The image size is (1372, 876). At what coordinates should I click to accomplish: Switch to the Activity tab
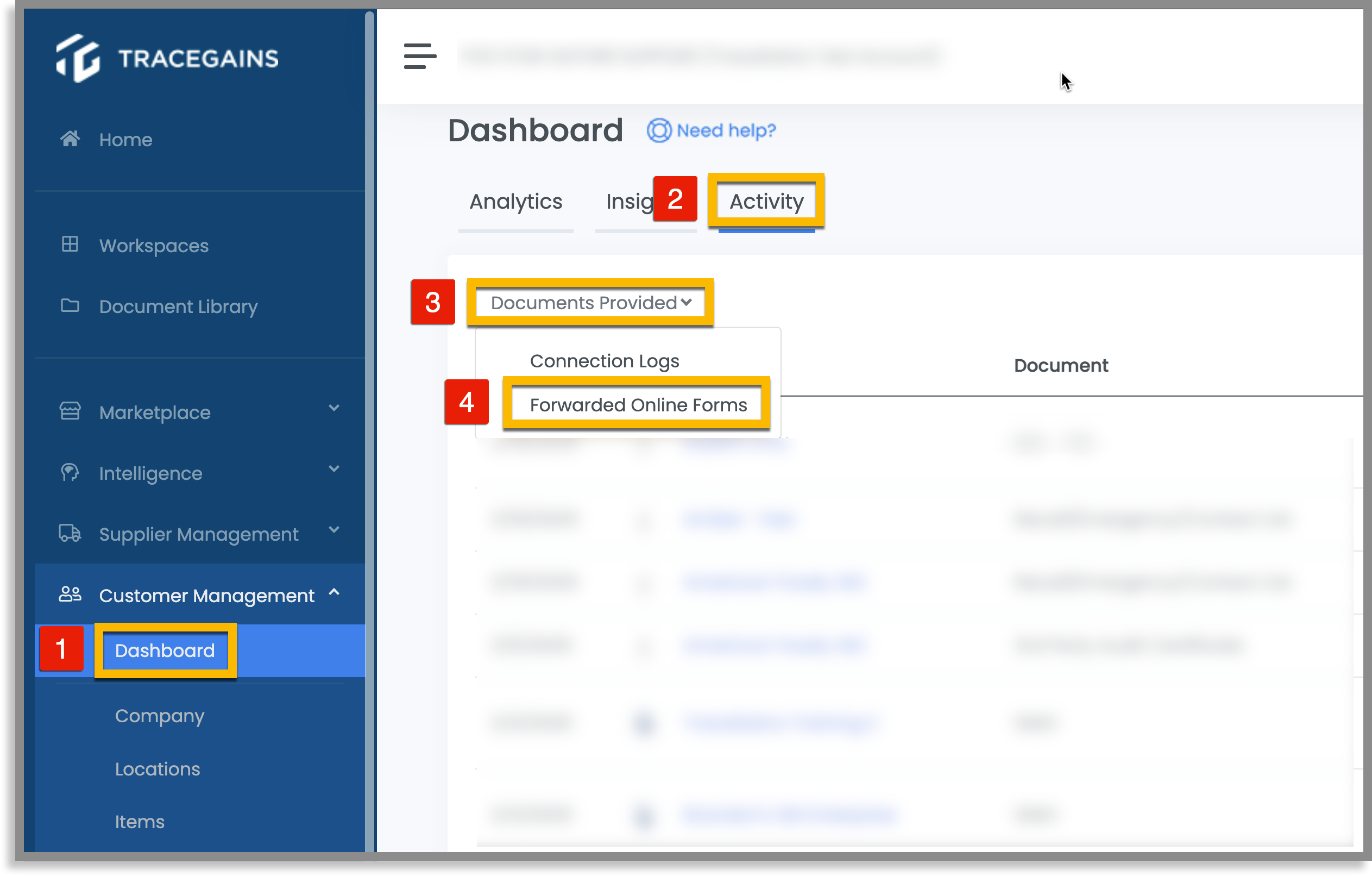coord(766,201)
